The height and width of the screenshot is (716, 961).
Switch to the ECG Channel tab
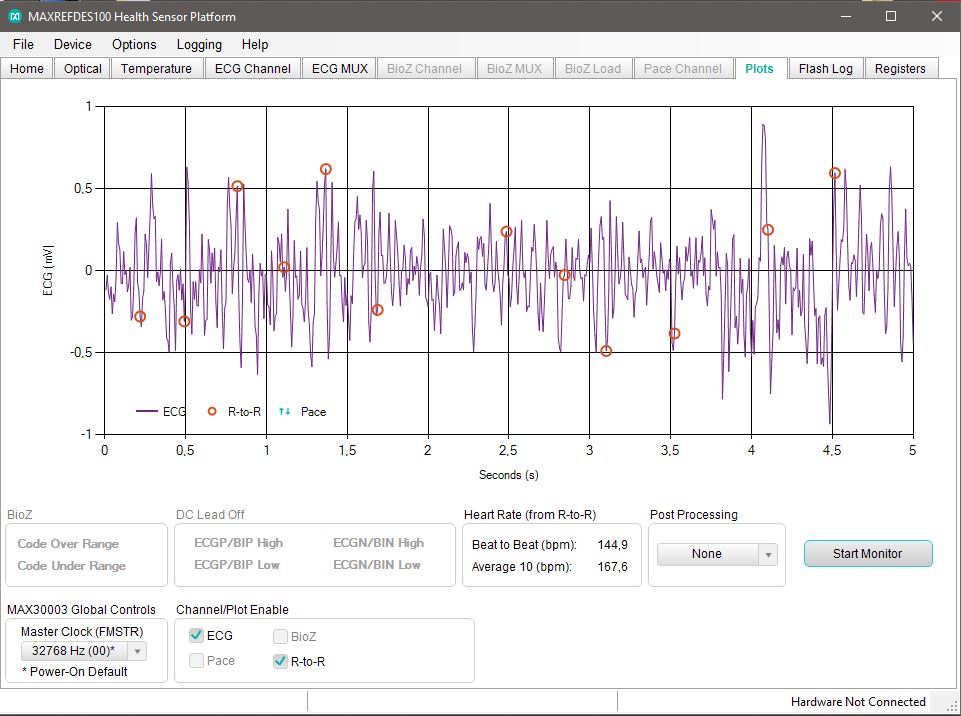tap(252, 68)
